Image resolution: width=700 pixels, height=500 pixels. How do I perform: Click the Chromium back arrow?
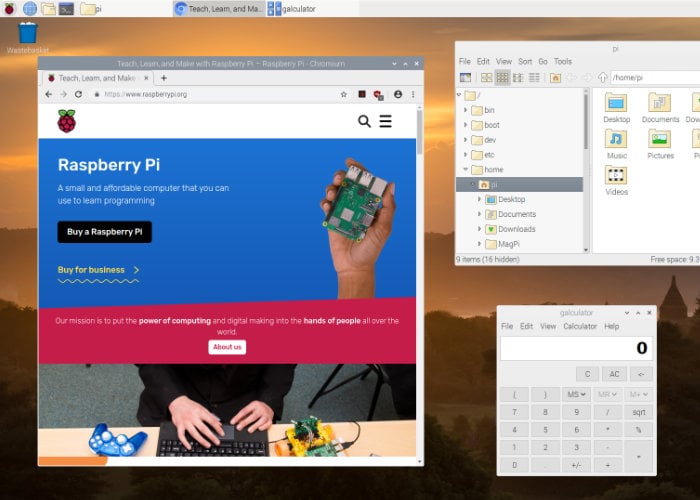[x=49, y=94]
